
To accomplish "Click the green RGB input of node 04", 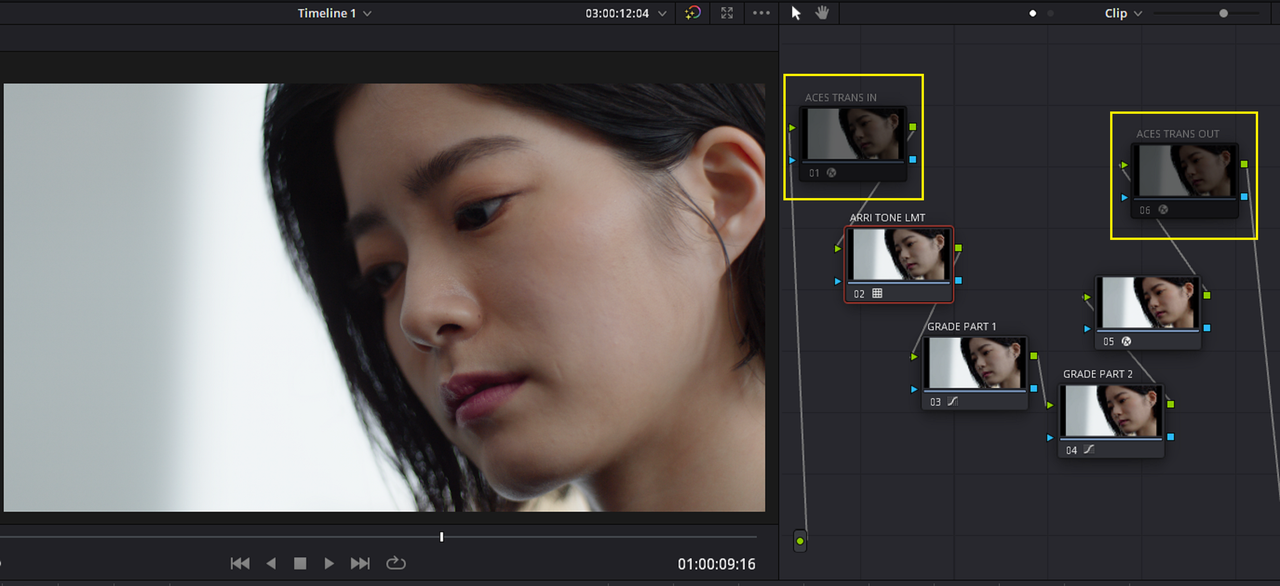I will (1050, 405).
